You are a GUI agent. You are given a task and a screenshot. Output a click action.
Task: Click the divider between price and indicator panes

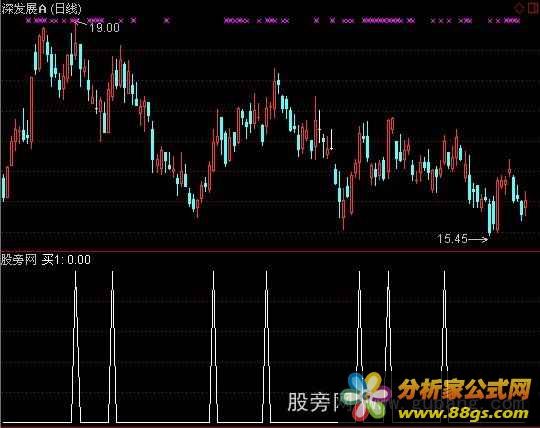pyautogui.click(x=270, y=251)
